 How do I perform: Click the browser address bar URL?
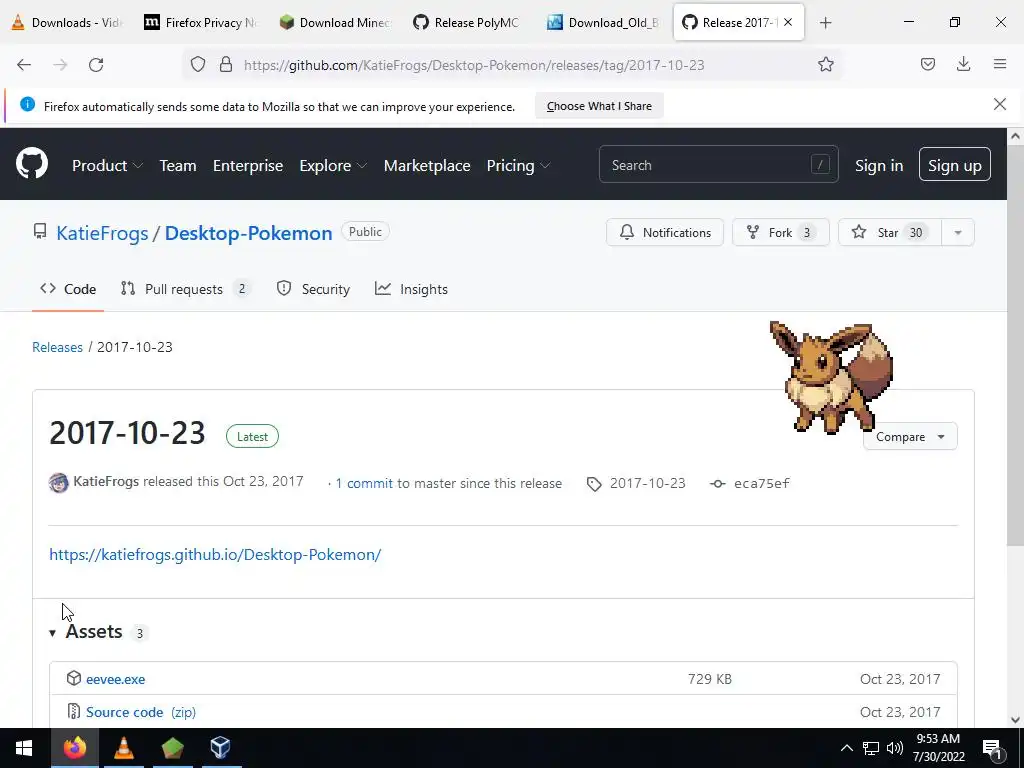click(x=474, y=65)
